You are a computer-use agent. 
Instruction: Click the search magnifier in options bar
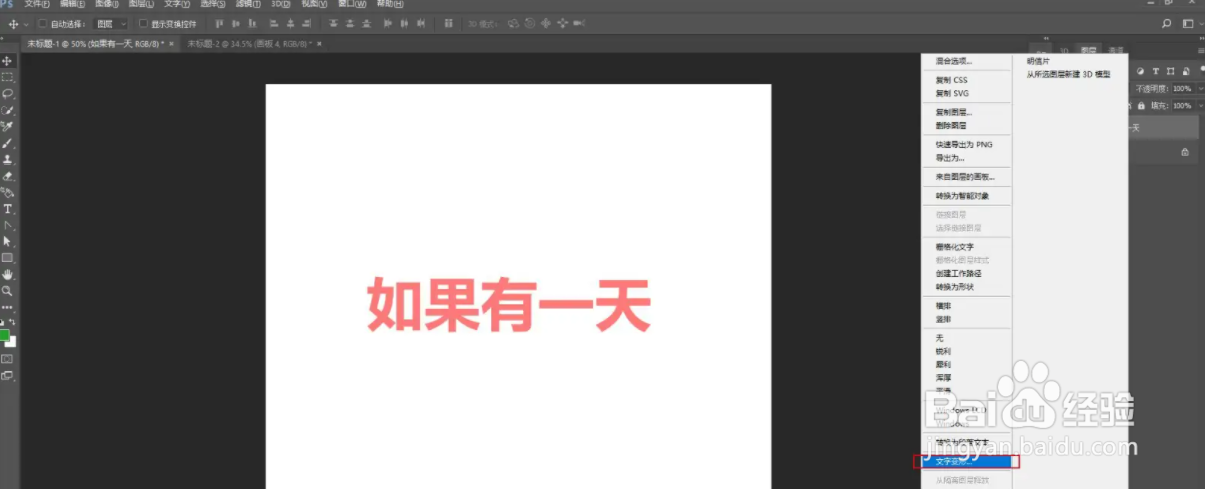coord(1166,23)
